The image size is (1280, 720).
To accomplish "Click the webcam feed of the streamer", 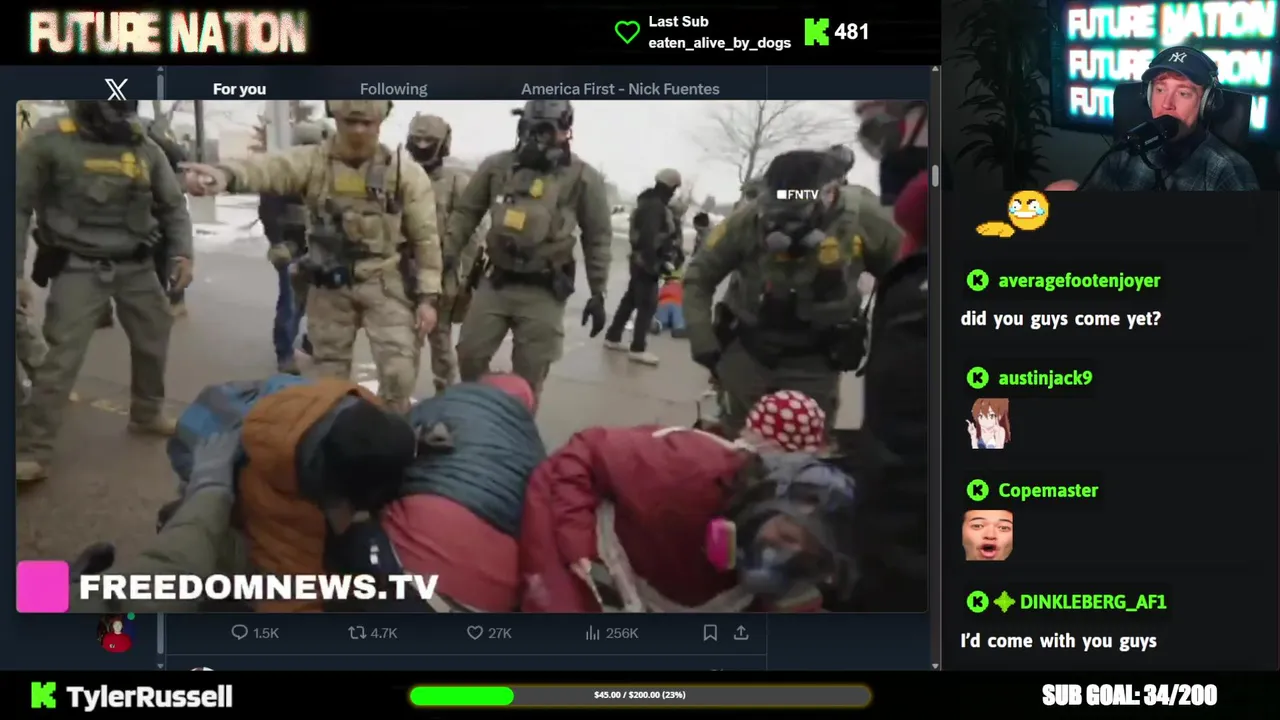I will coord(1112,95).
